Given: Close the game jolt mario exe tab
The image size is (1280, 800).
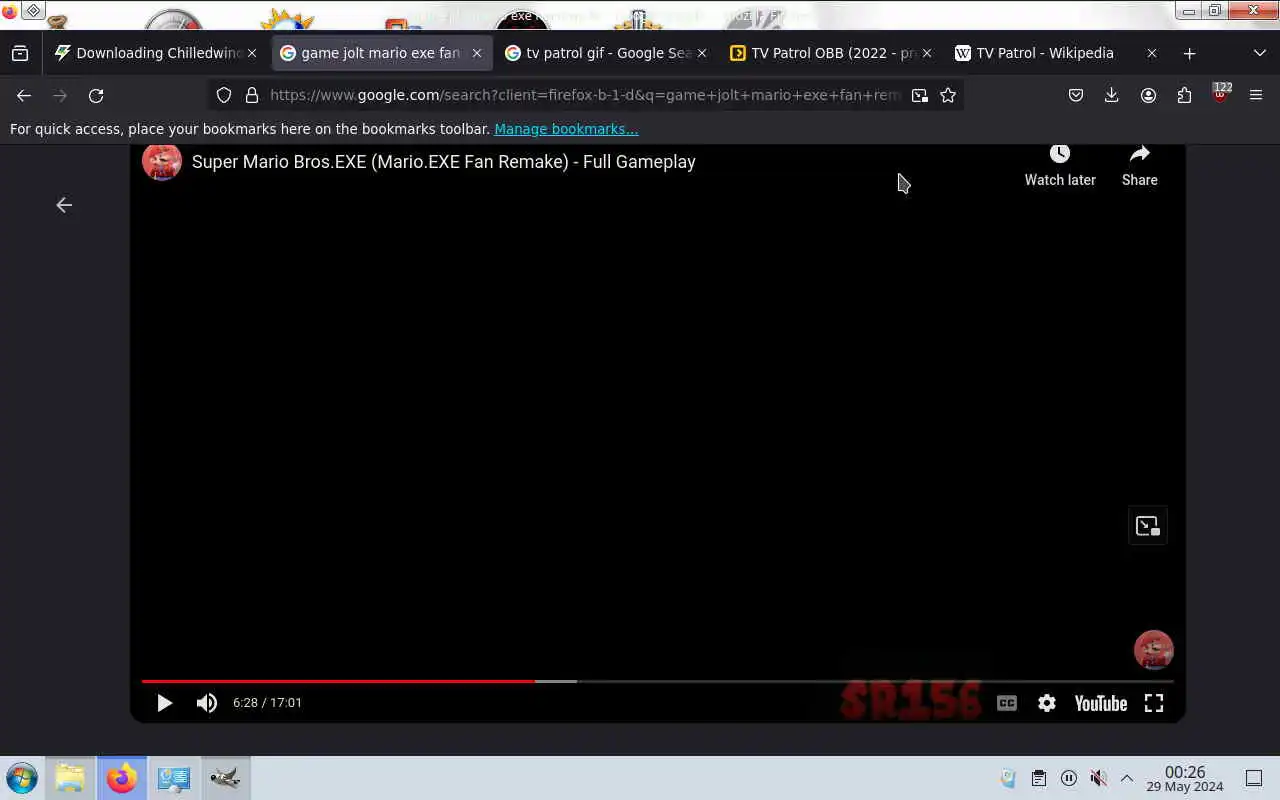Looking at the screenshot, I should coord(477,53).
